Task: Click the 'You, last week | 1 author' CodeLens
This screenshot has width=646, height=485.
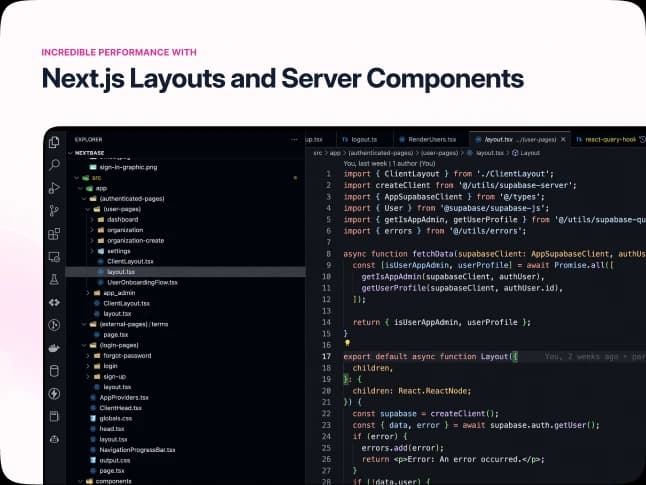Action: pyautogui.click(x=389, y=164)
